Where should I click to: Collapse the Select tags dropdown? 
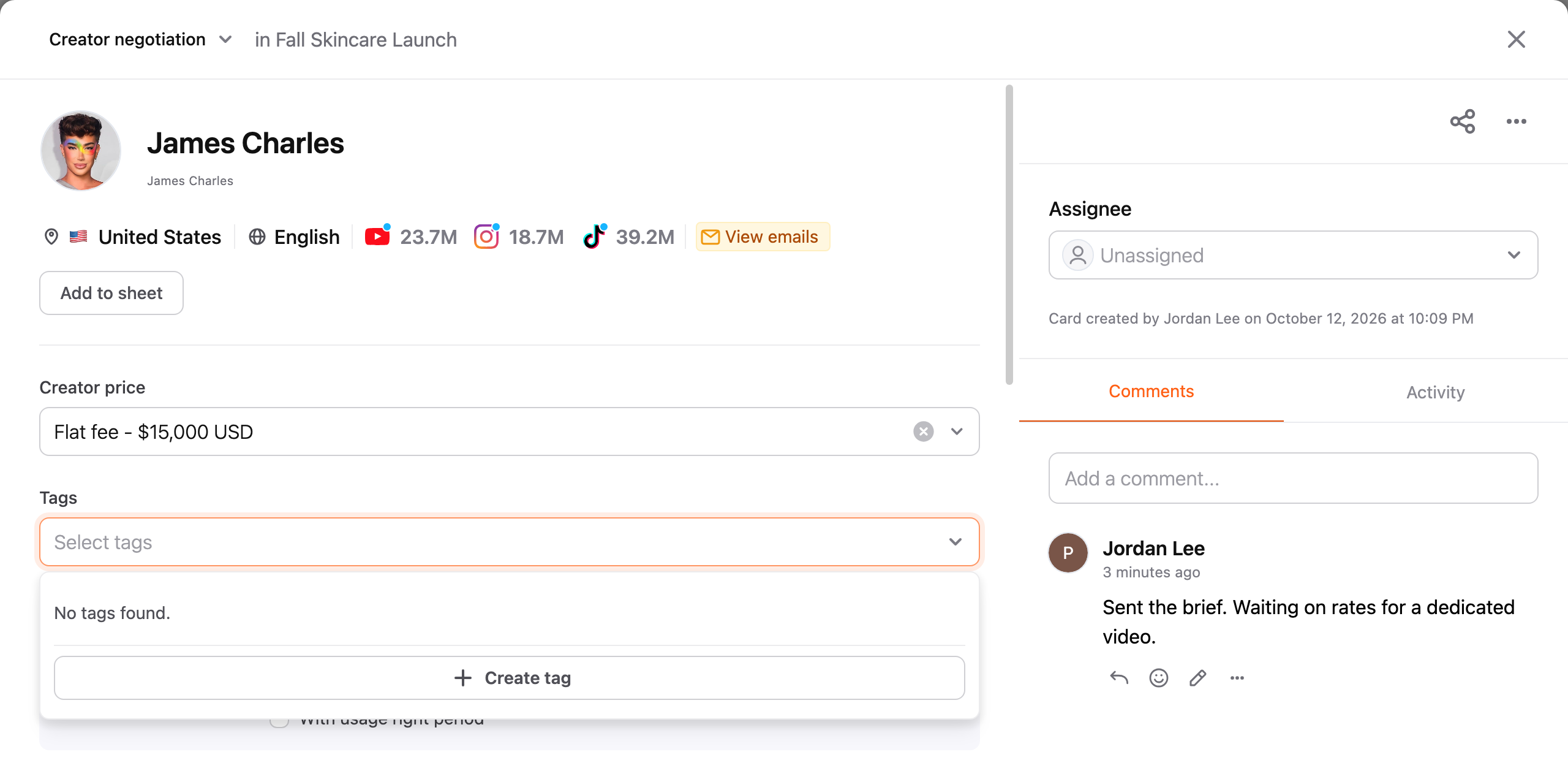point(956,542)
